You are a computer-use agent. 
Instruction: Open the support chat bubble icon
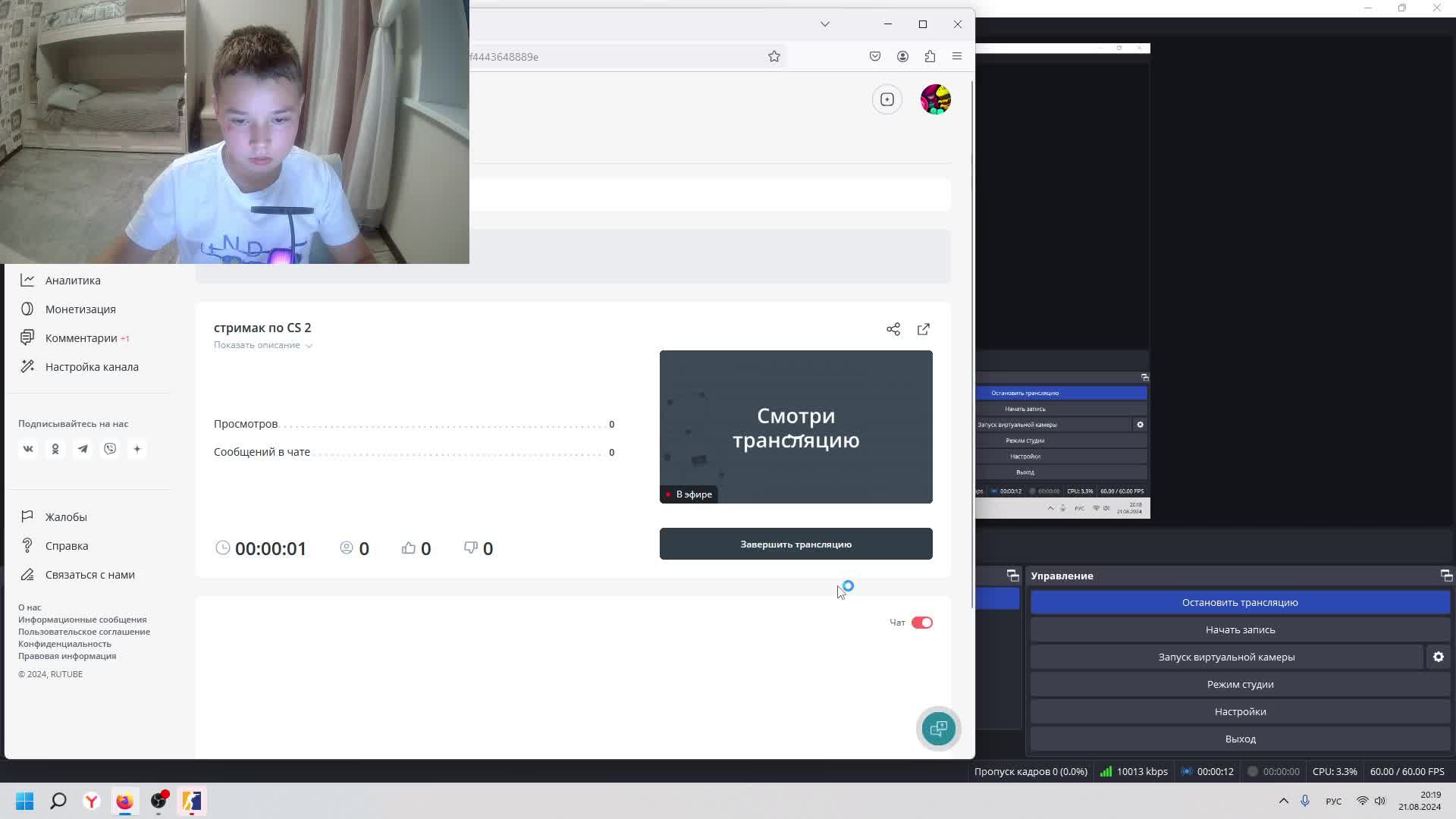[938, 729]
